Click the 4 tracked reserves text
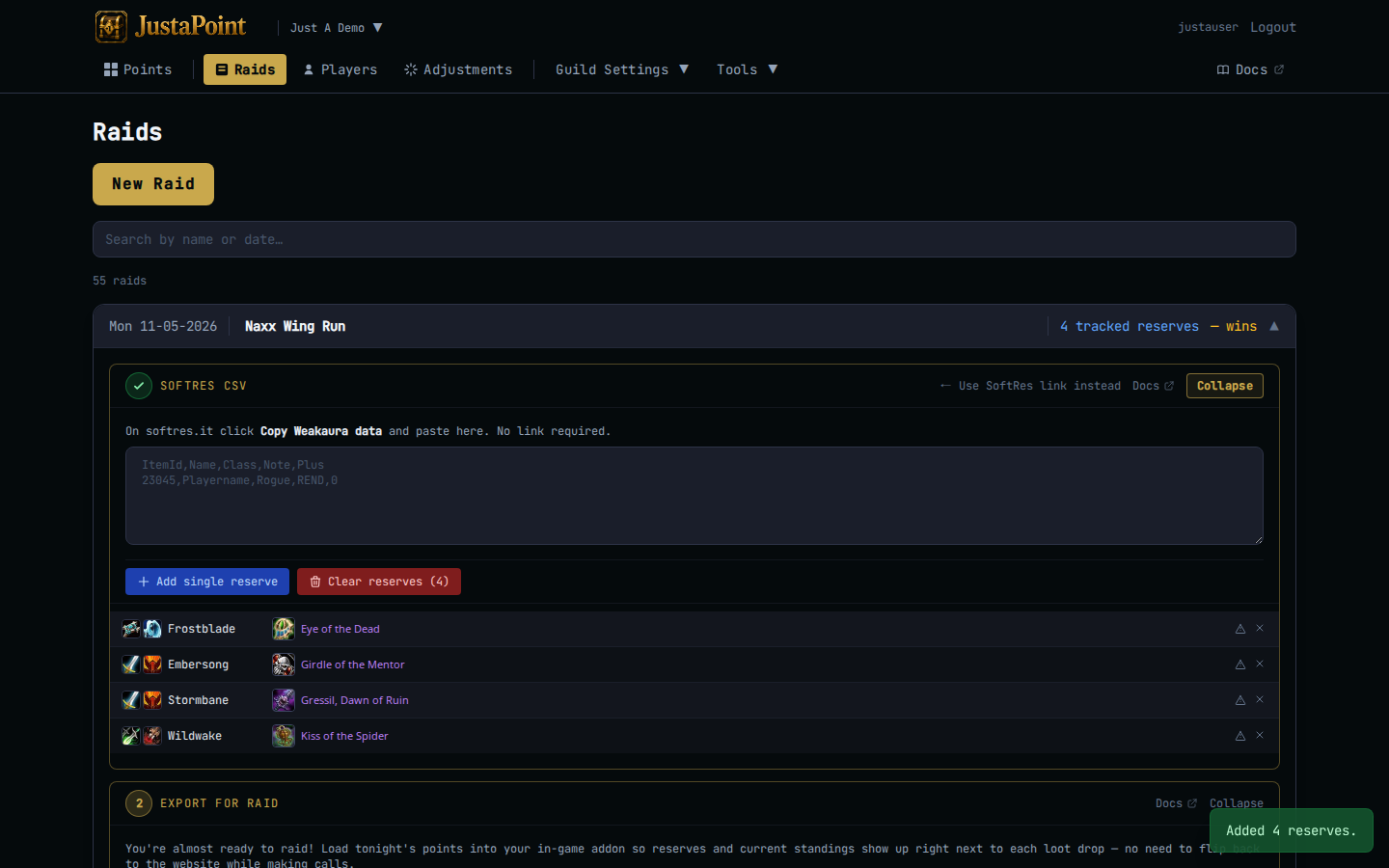 pos(1130,326)
